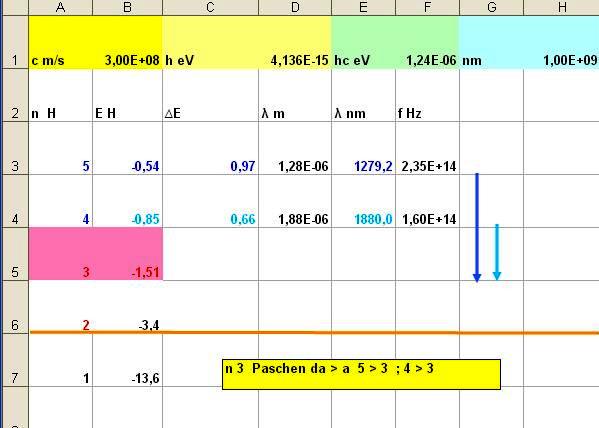Select wavelength 1880,0 nm cell
Image resolution: width=599 pixels, height=428 pixels.
364,201
